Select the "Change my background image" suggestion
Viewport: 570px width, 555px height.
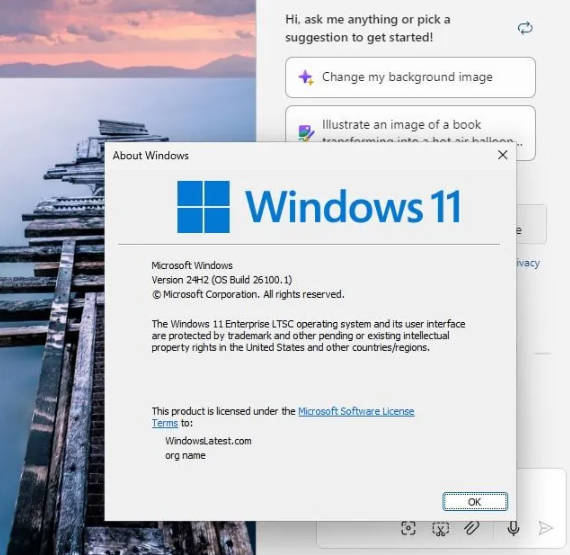click(410, 77)
